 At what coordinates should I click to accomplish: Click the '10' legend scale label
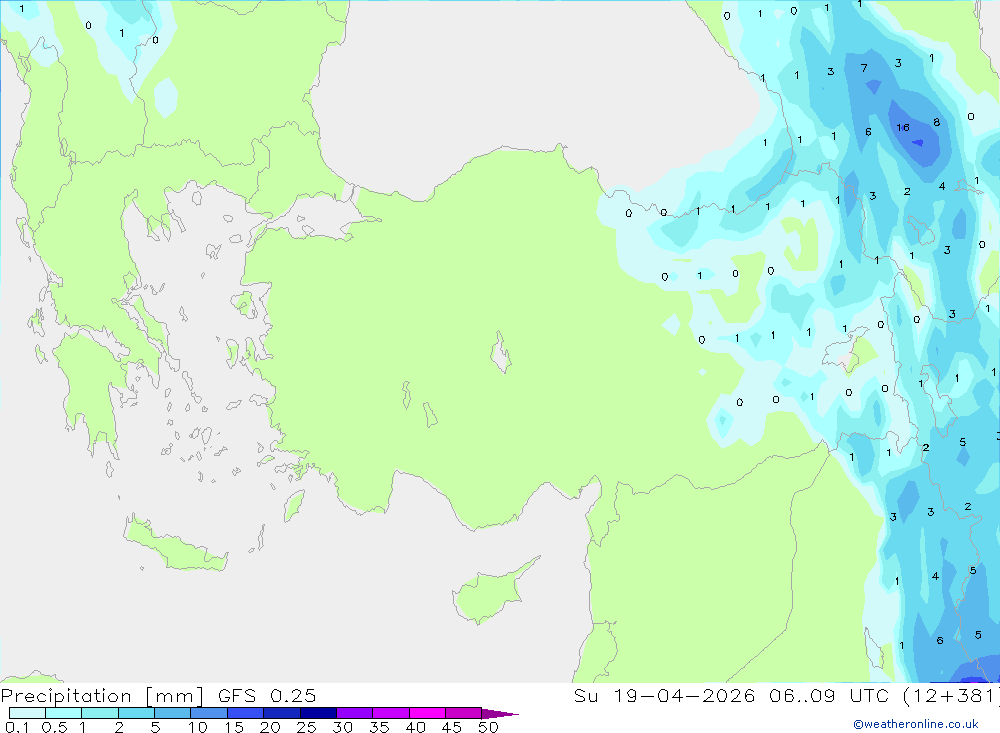pyautogui.click(x=198, y=727)
